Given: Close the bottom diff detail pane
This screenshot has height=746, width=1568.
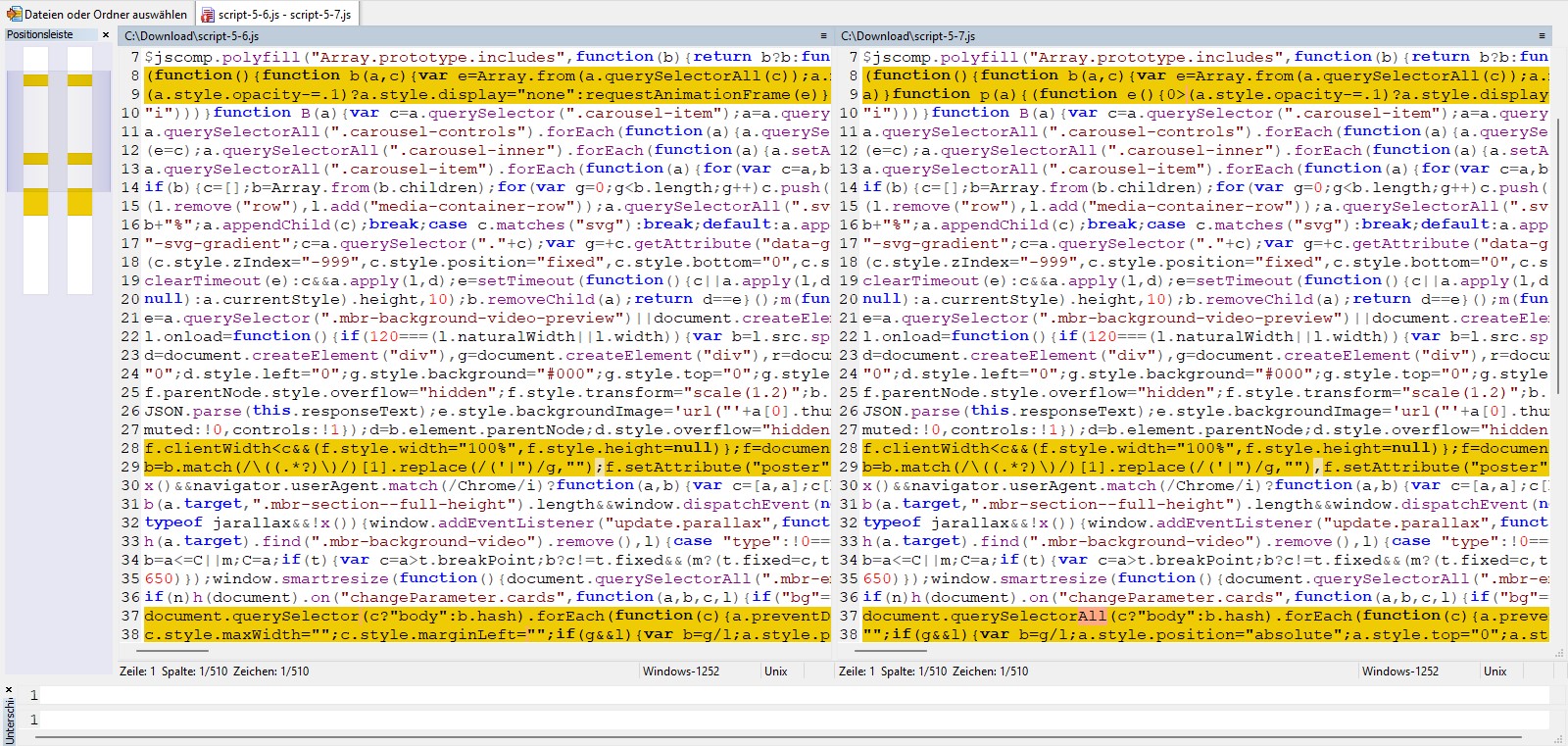Looking at the screenshot, I should [x=9, y=690].
